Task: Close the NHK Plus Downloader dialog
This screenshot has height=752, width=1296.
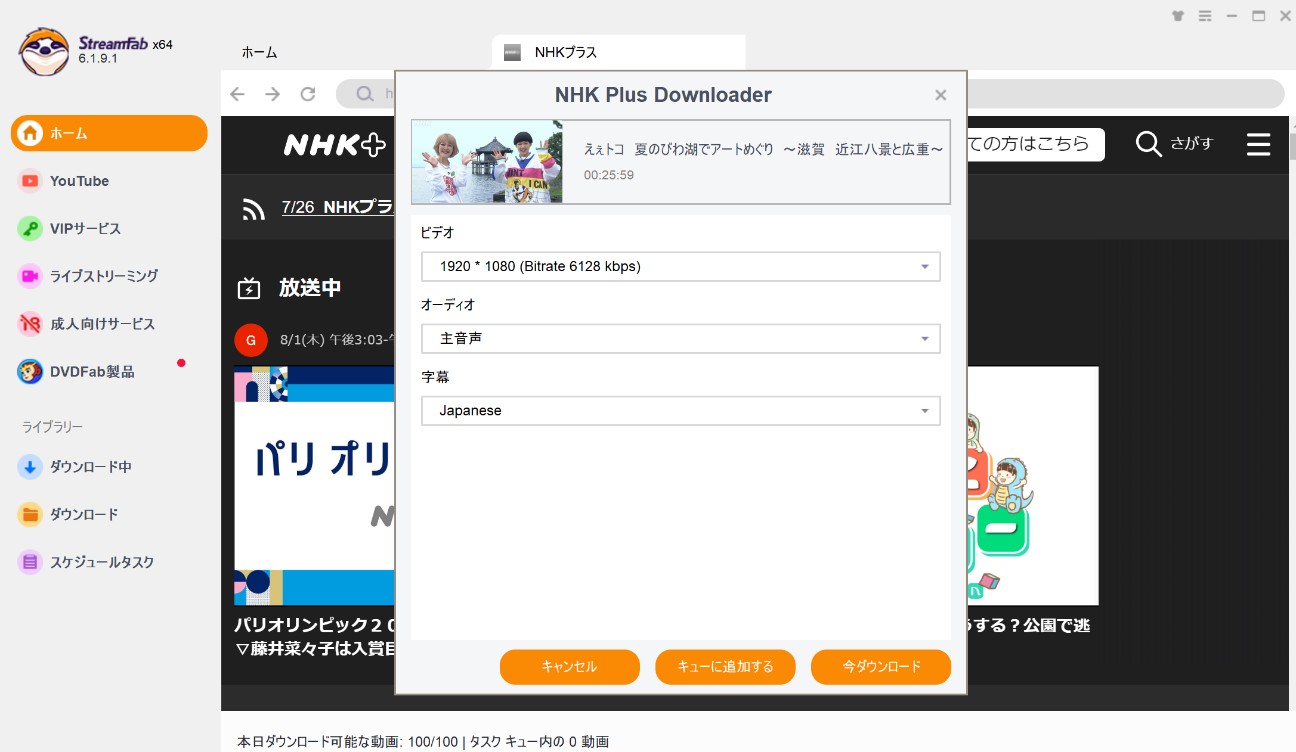Action: (940, 95)
